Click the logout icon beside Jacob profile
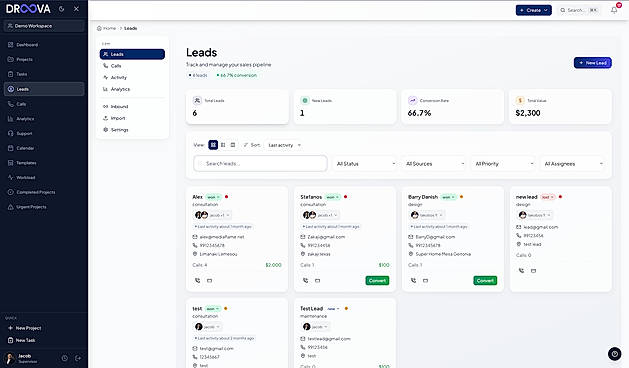Image resolution: width=629 pixels, height=368 pixels. pyautogui.click(x=78, y=358)
